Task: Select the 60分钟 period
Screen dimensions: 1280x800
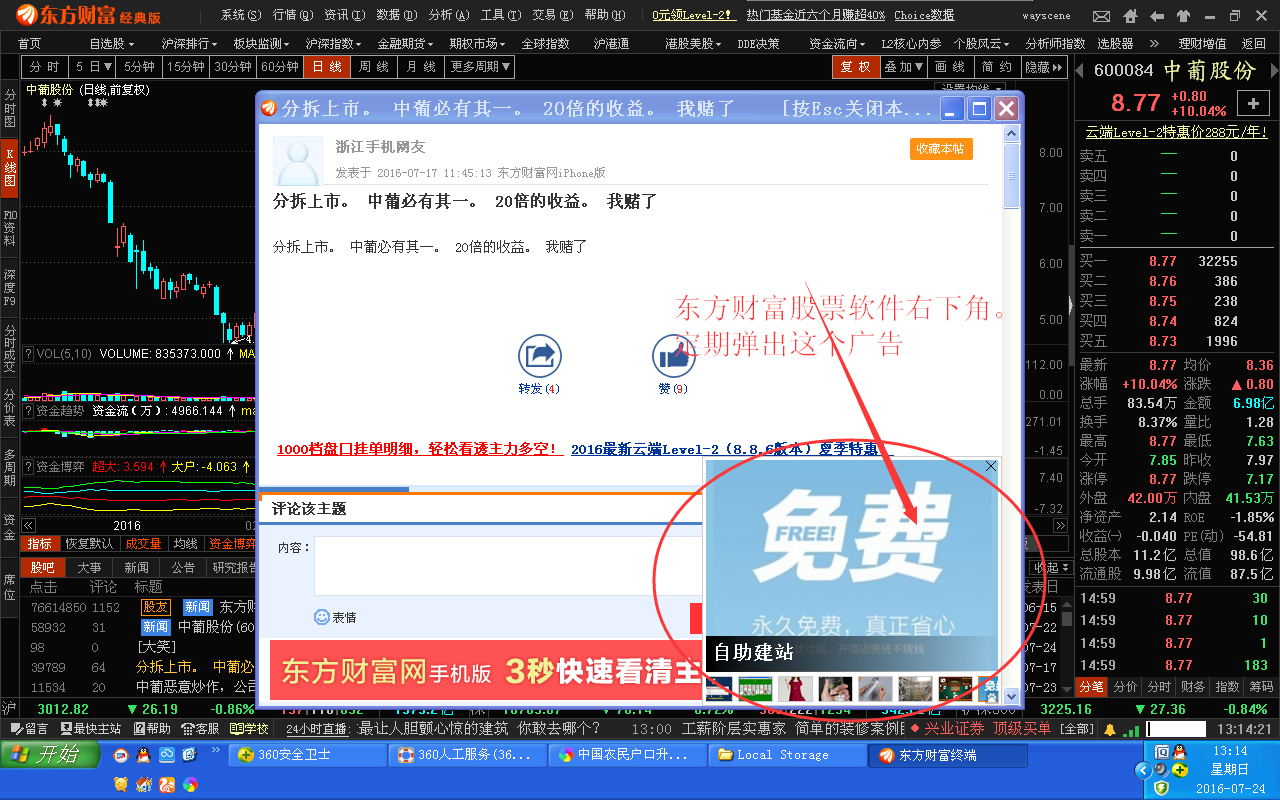Action: pyautogui.click(x=280, y=66)
